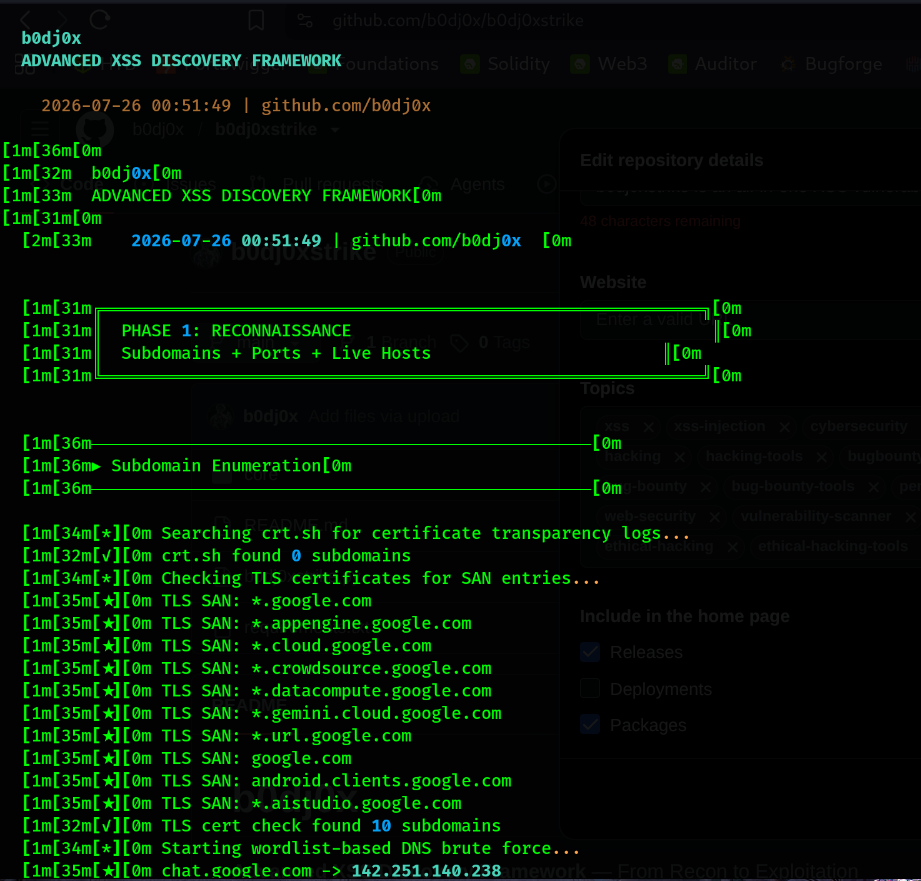Click the GitHub Octocat logo
The height and width of the screenshot is (881, 921).
tap(95, 129)
